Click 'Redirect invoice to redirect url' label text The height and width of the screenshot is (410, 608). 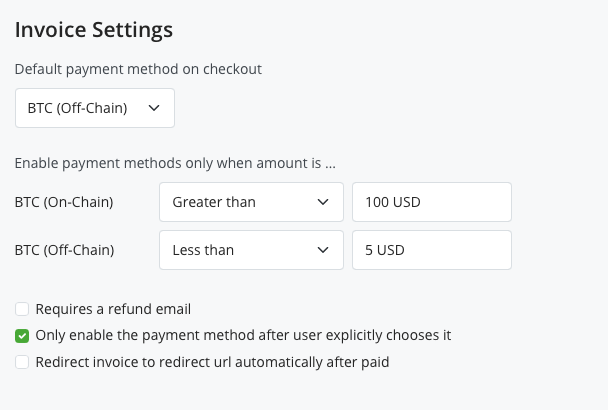tap(212, 362)
